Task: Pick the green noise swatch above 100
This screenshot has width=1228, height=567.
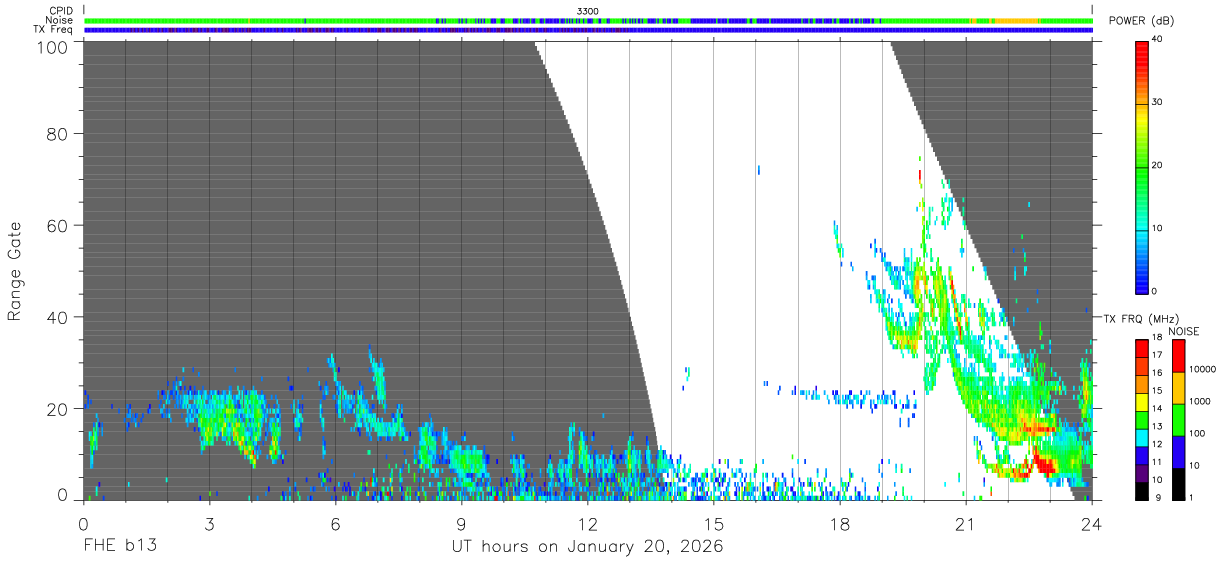Action: coord(1178,419)
